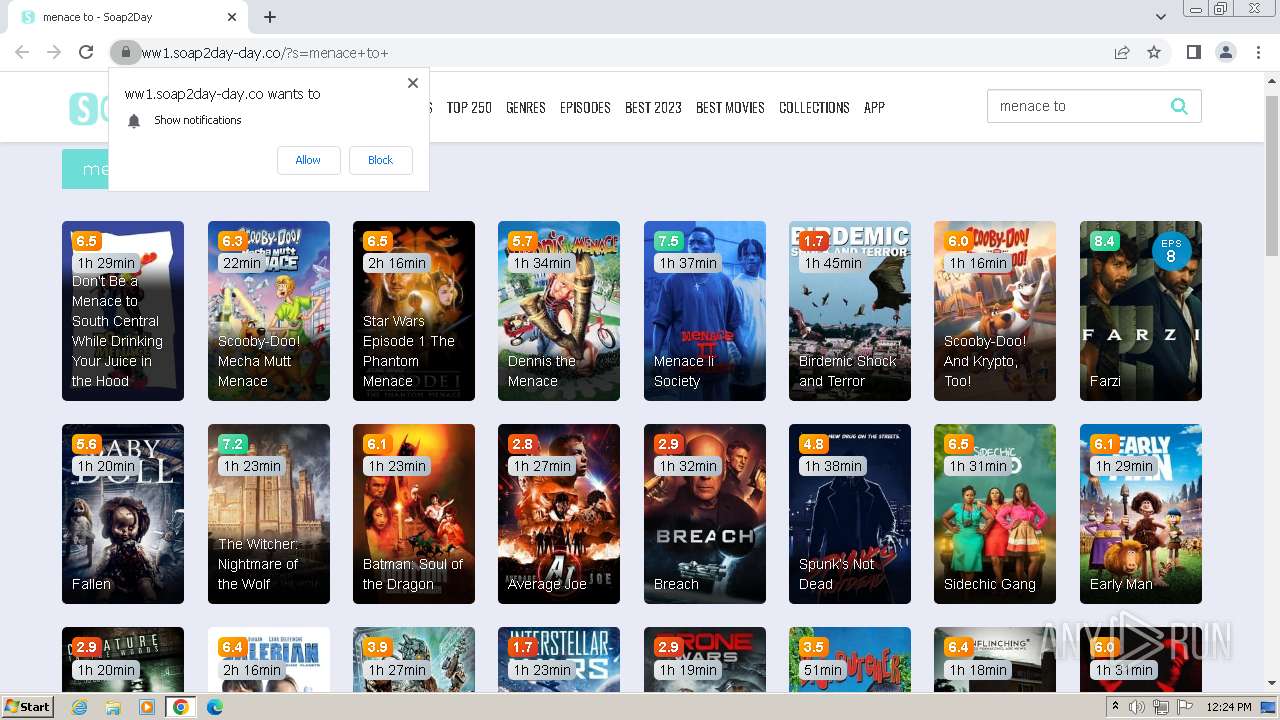Open the Breach movie poster
Image resolution: width=1280 pixels, height=720 pixels.
(705, 514)
